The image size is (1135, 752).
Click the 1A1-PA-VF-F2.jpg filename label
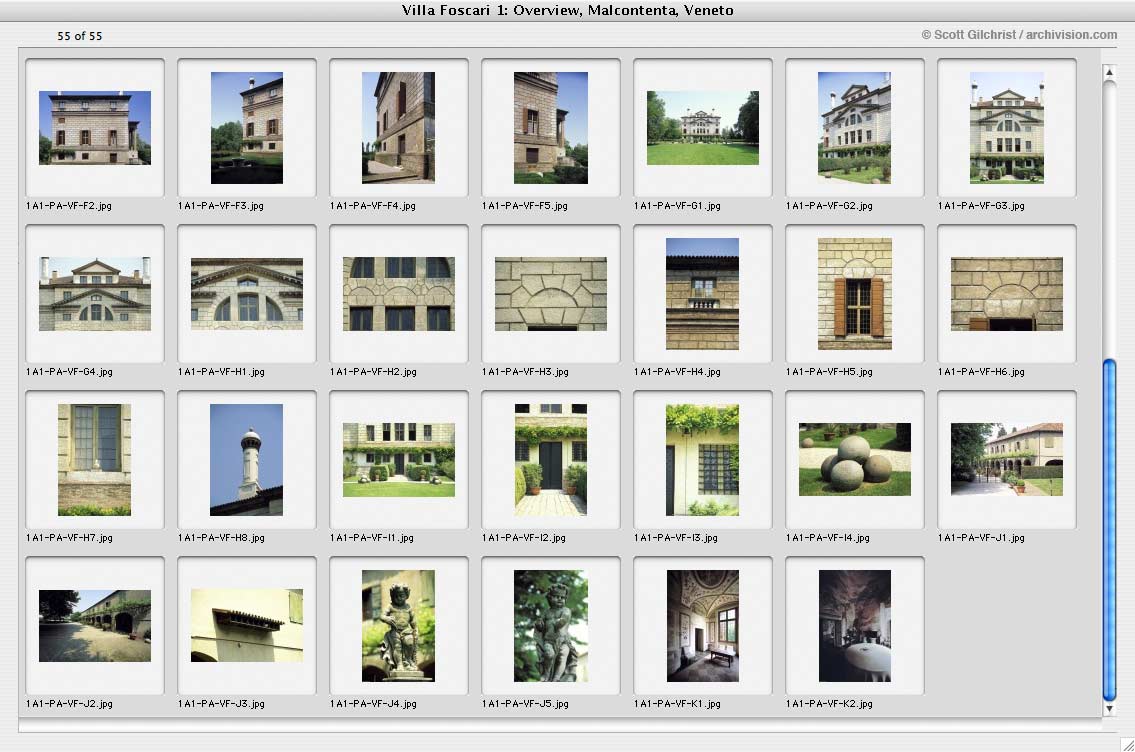pyautogui.click(x=69, y=206)
